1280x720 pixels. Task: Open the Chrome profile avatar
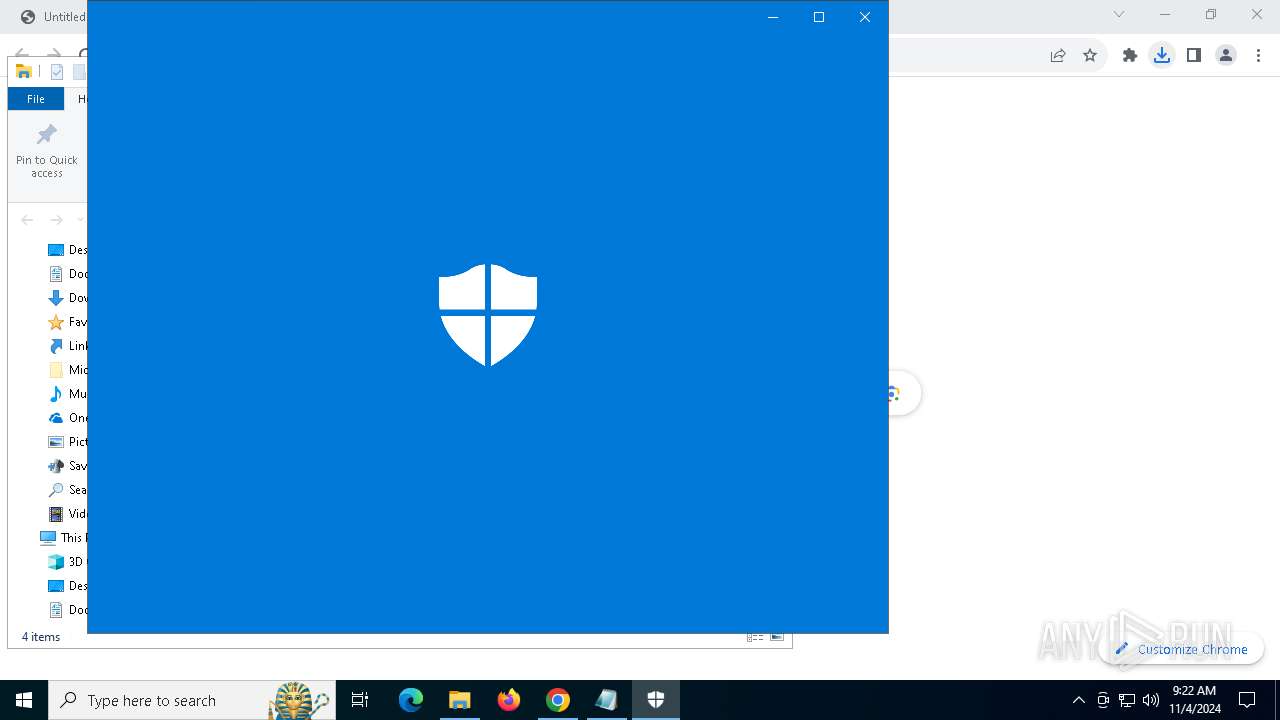pos(1226,56)
